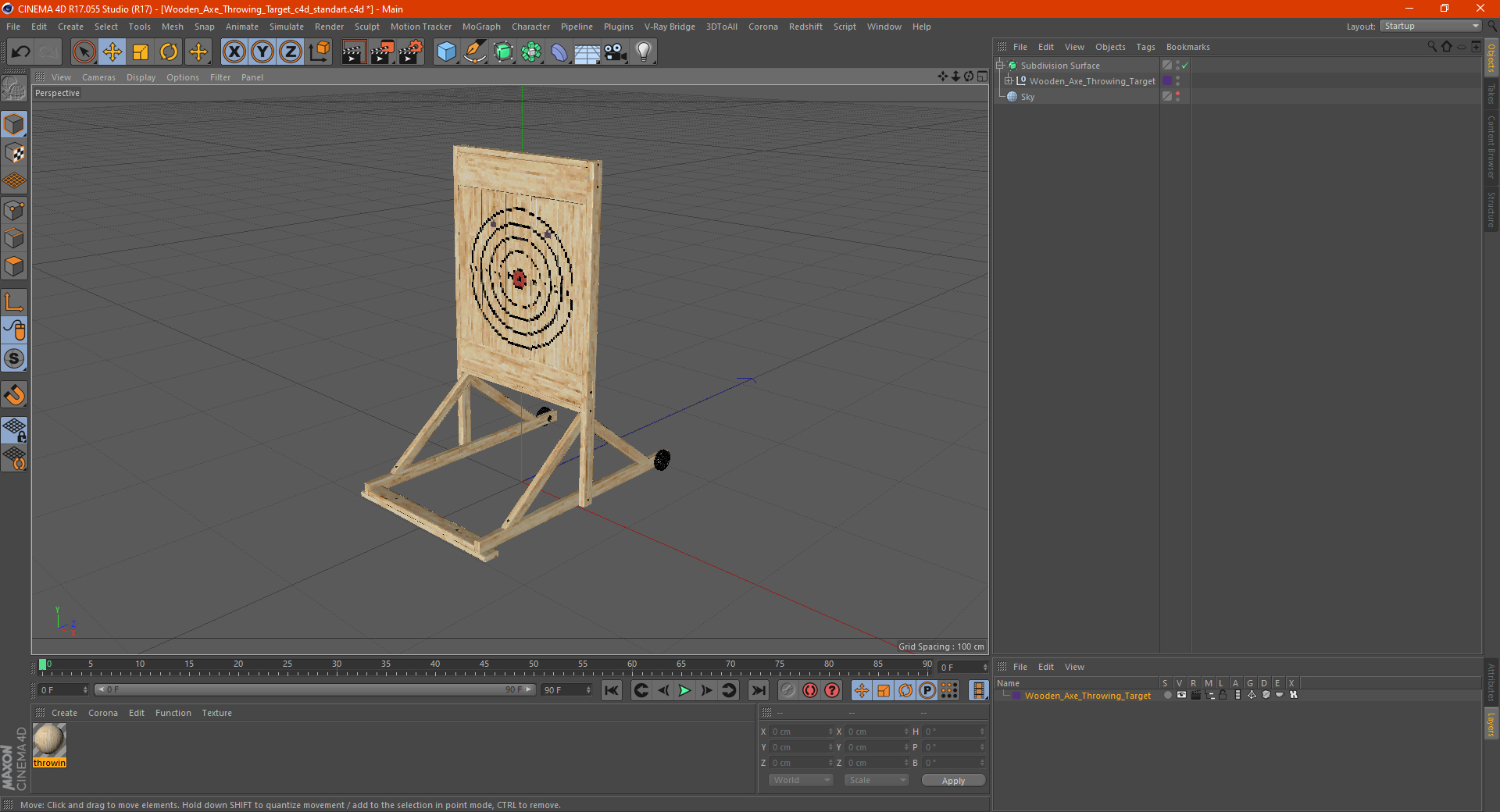Select the Rotate tool
The width and height of the screenshot is (1500, 812).
(169, 52)
